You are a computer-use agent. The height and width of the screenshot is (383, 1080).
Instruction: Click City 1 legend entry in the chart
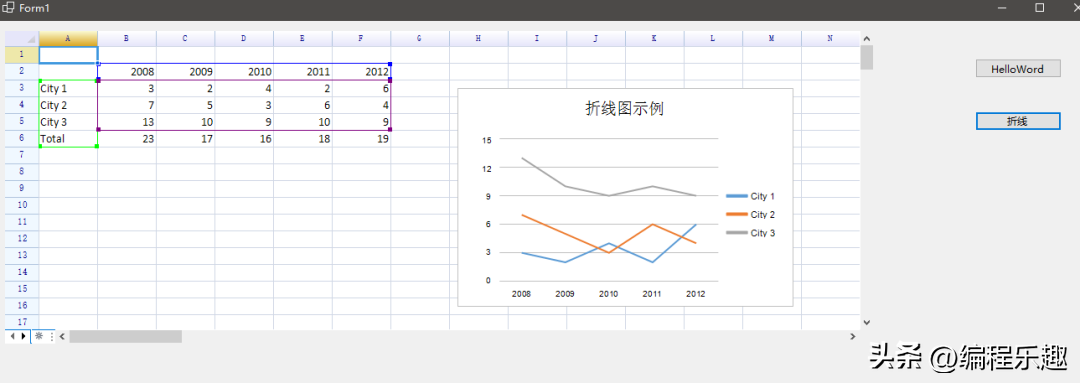[x=751, y=196]
